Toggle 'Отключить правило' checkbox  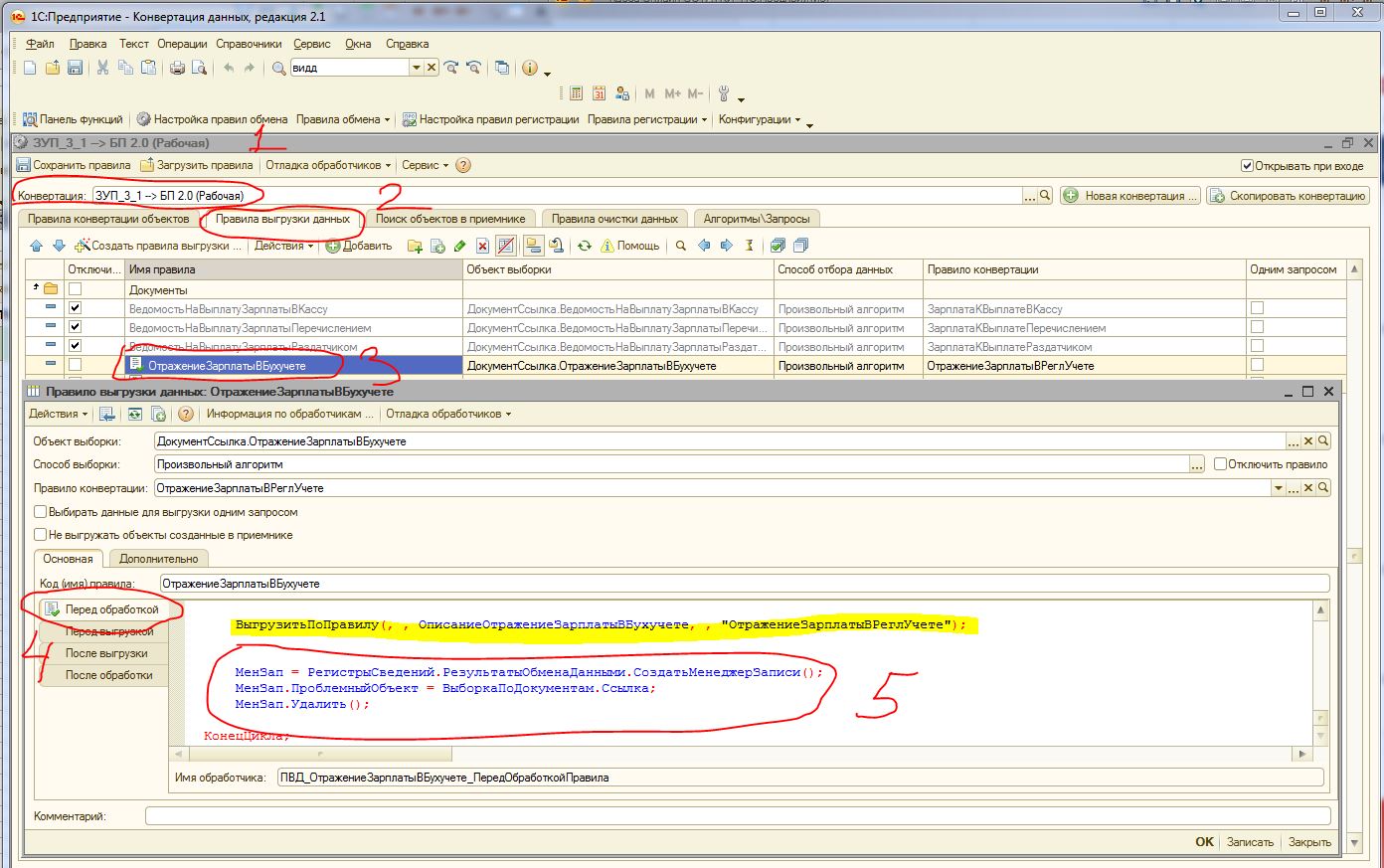pyautogui.click(x=1220, y=464)
